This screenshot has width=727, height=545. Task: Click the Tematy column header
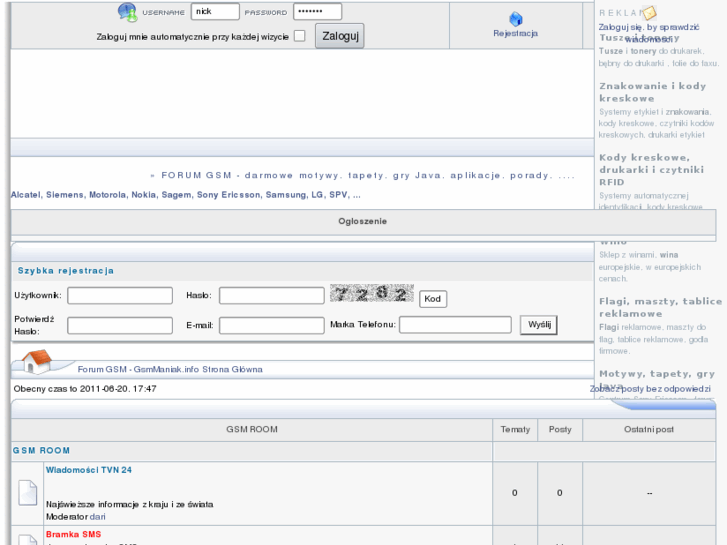click(x=515, y=430)
